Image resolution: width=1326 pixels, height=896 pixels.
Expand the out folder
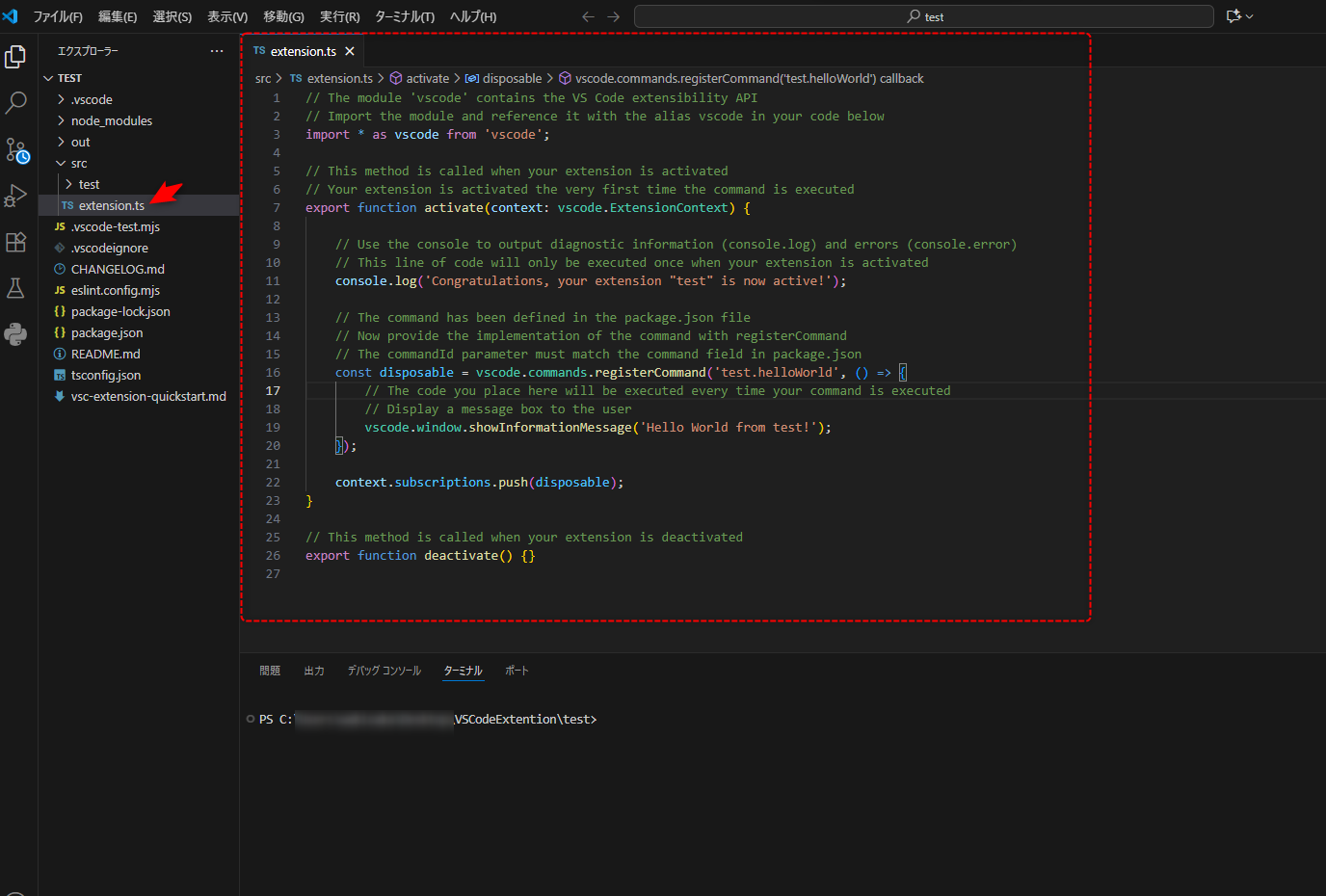tap(139, 142)
